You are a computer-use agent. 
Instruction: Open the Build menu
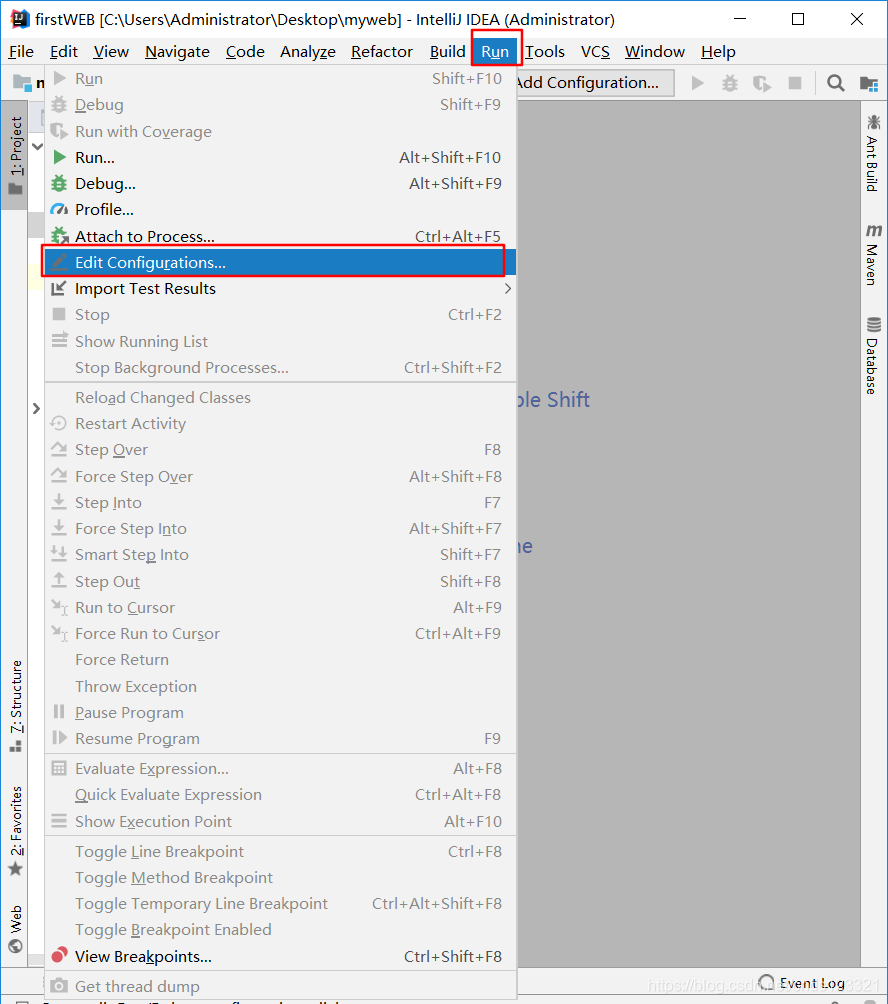(x=448, y=52)
